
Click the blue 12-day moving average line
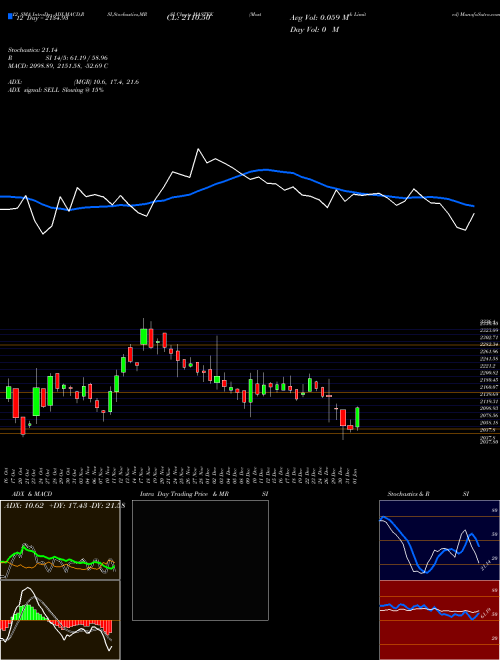click(265, 170)
